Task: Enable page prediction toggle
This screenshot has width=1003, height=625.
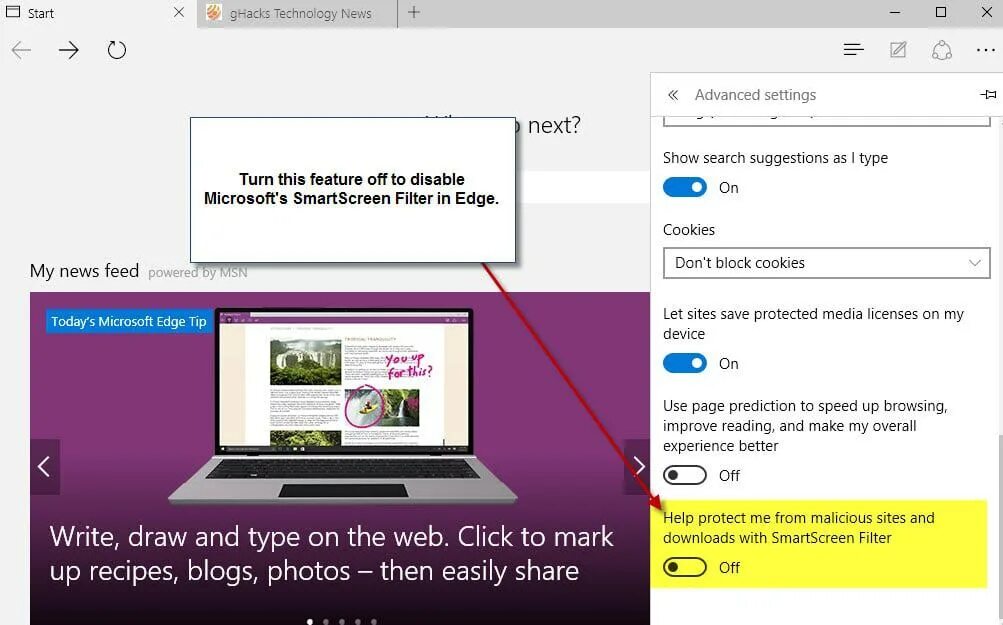Action: [x=684, y=475]
